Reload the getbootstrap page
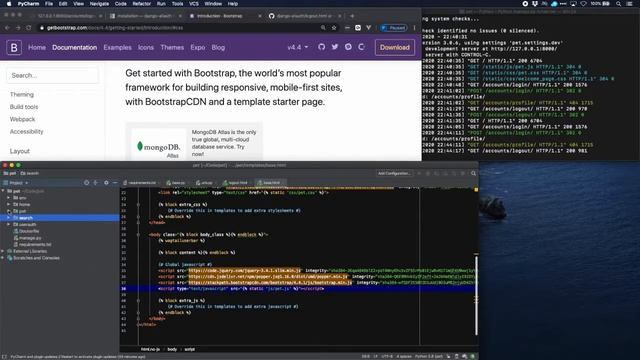The width and height of the screenshot is (640, 360). (29, 28)
